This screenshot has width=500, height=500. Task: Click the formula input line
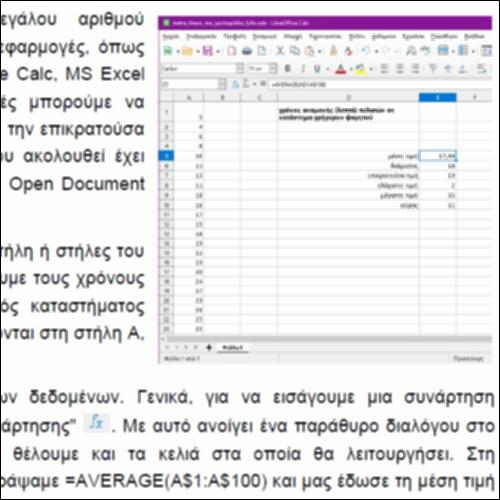coord(380,84)
